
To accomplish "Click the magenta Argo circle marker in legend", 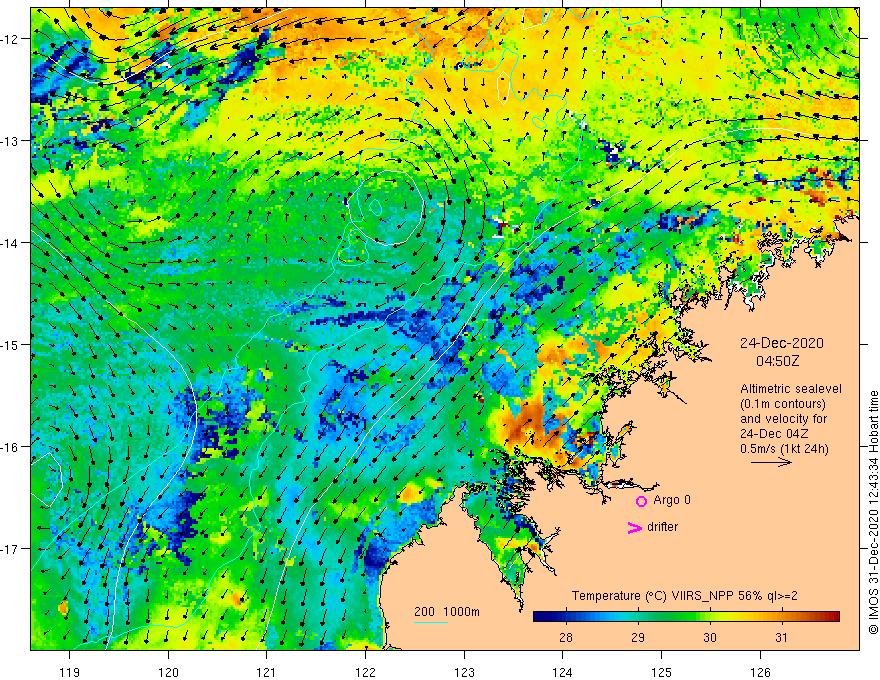I will [641, 502].
